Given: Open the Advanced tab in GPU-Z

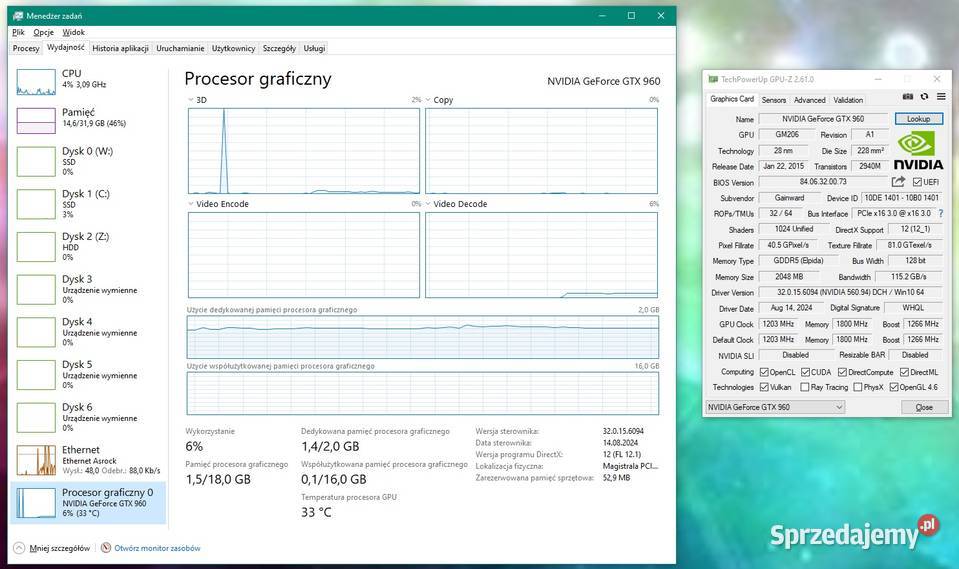Looking at the screenshot, I should coord(810,100).
